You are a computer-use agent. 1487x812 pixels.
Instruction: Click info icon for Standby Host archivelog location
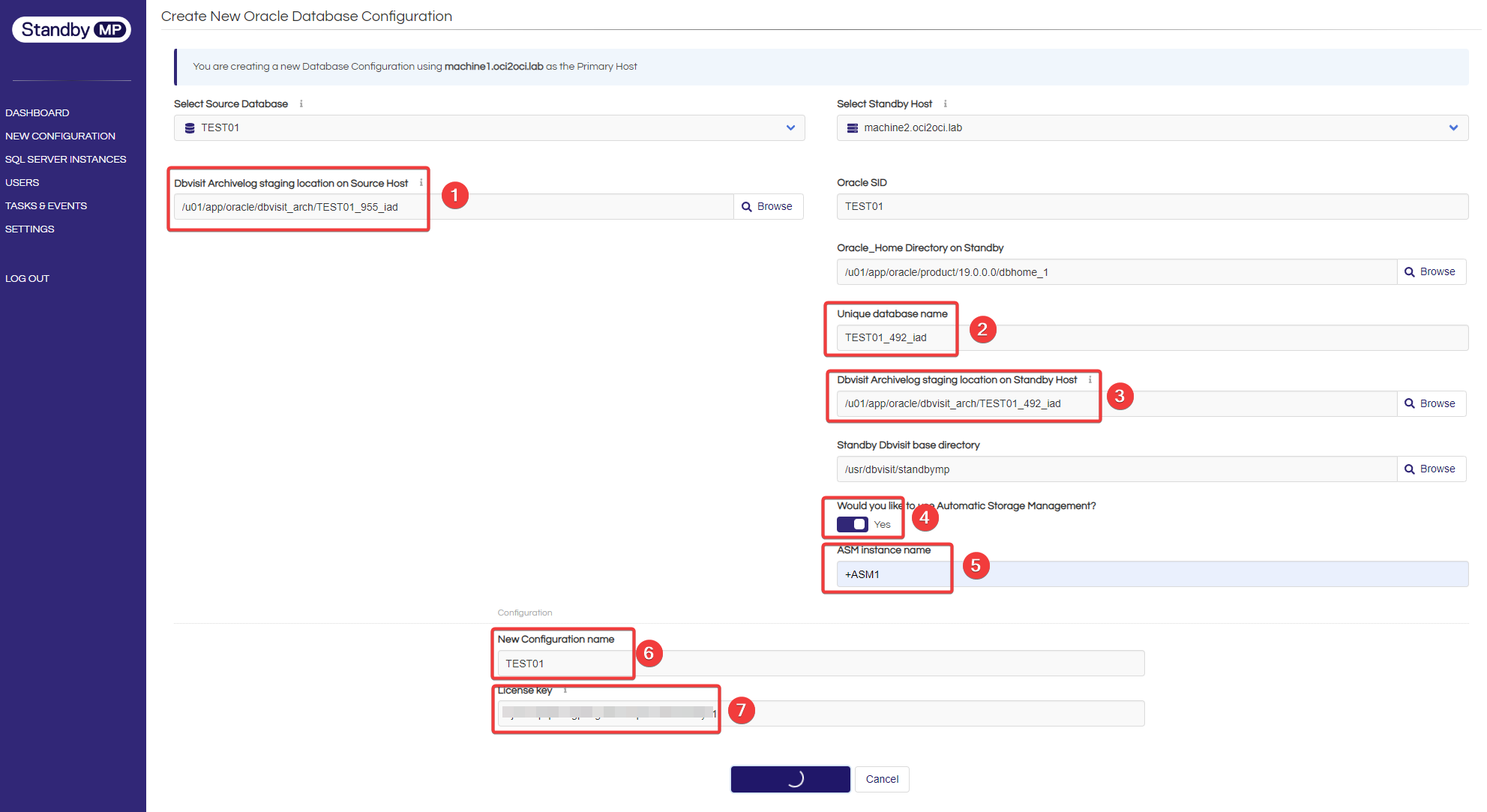pyautogui.click(x=1090, y=379)
